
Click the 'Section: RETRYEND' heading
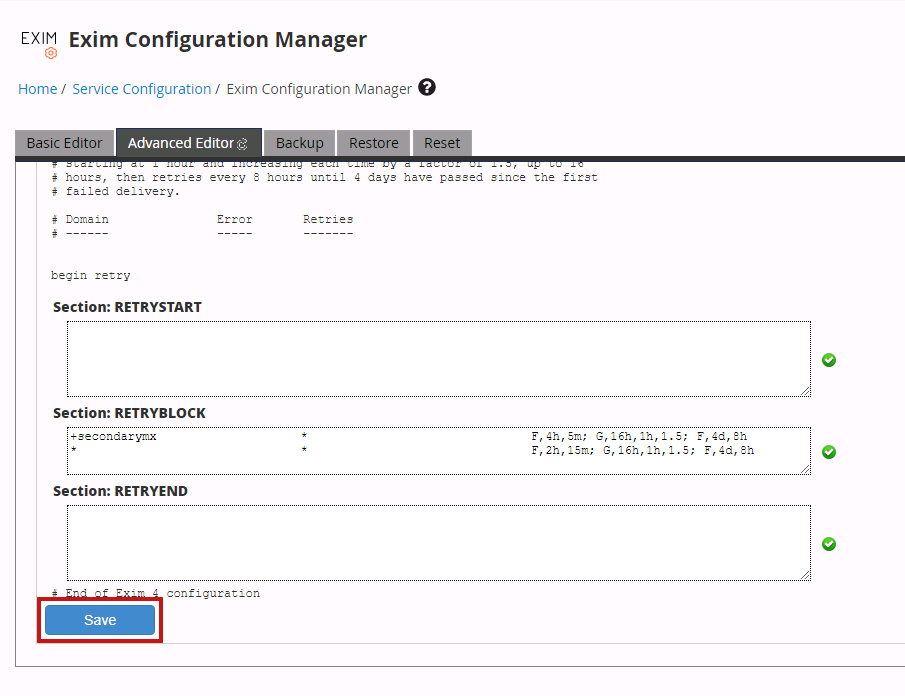(x=120, y=491)
